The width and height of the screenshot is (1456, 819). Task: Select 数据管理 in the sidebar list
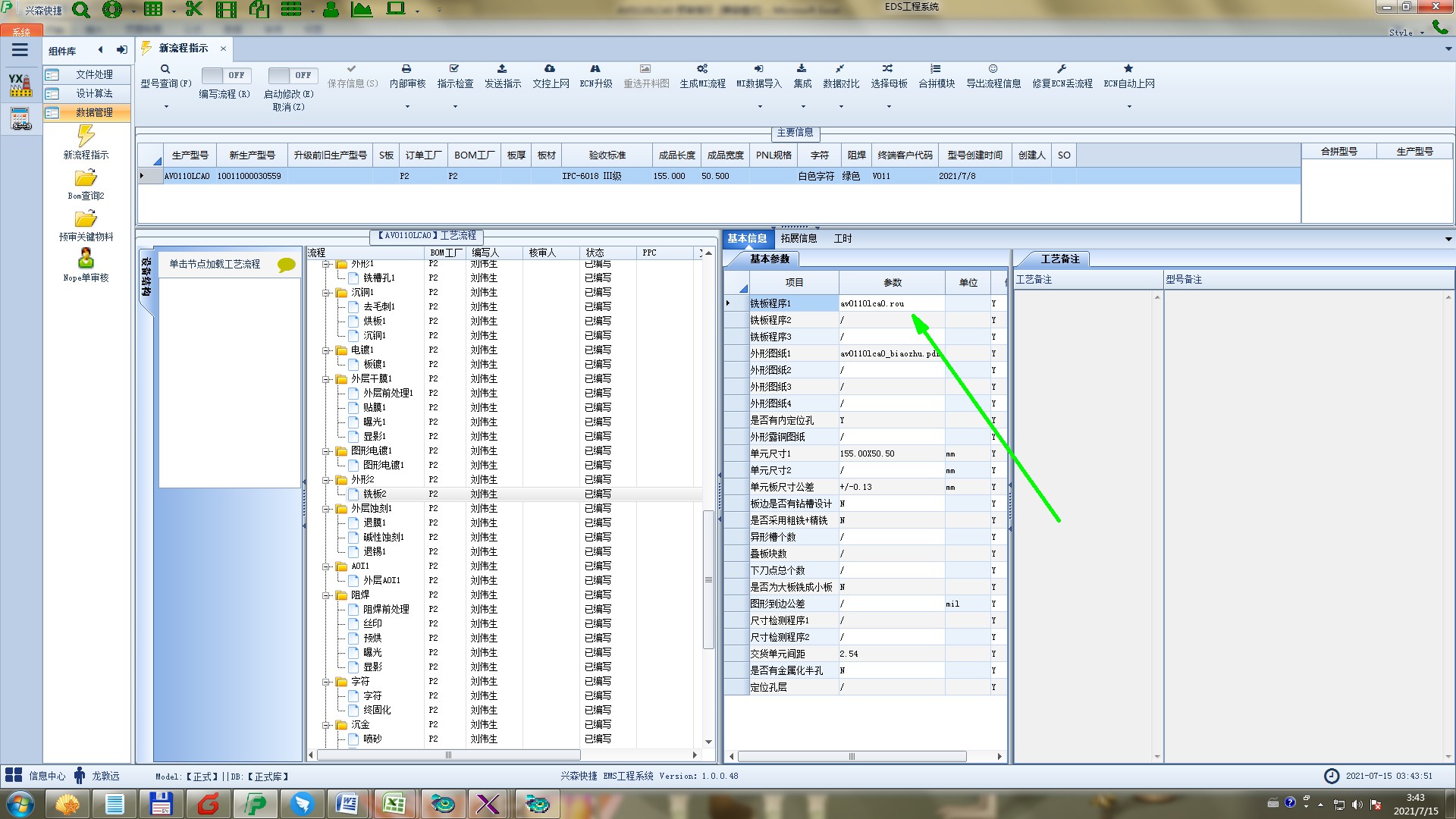[93, 112]
